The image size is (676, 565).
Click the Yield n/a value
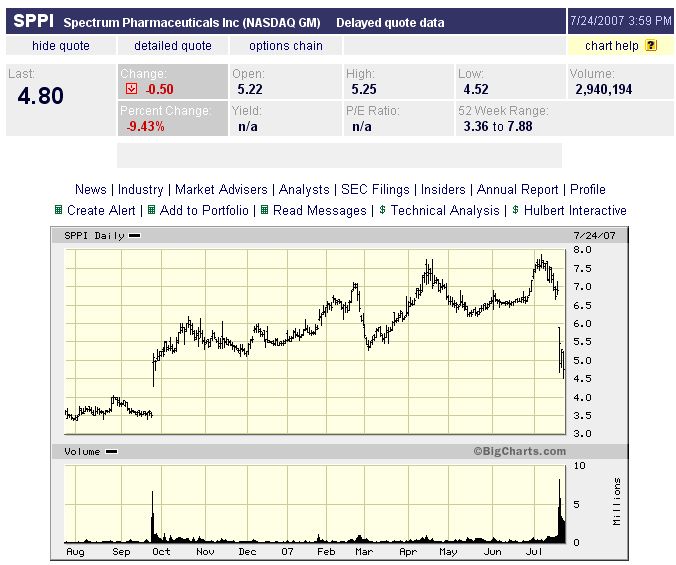(x=247, y=126)
